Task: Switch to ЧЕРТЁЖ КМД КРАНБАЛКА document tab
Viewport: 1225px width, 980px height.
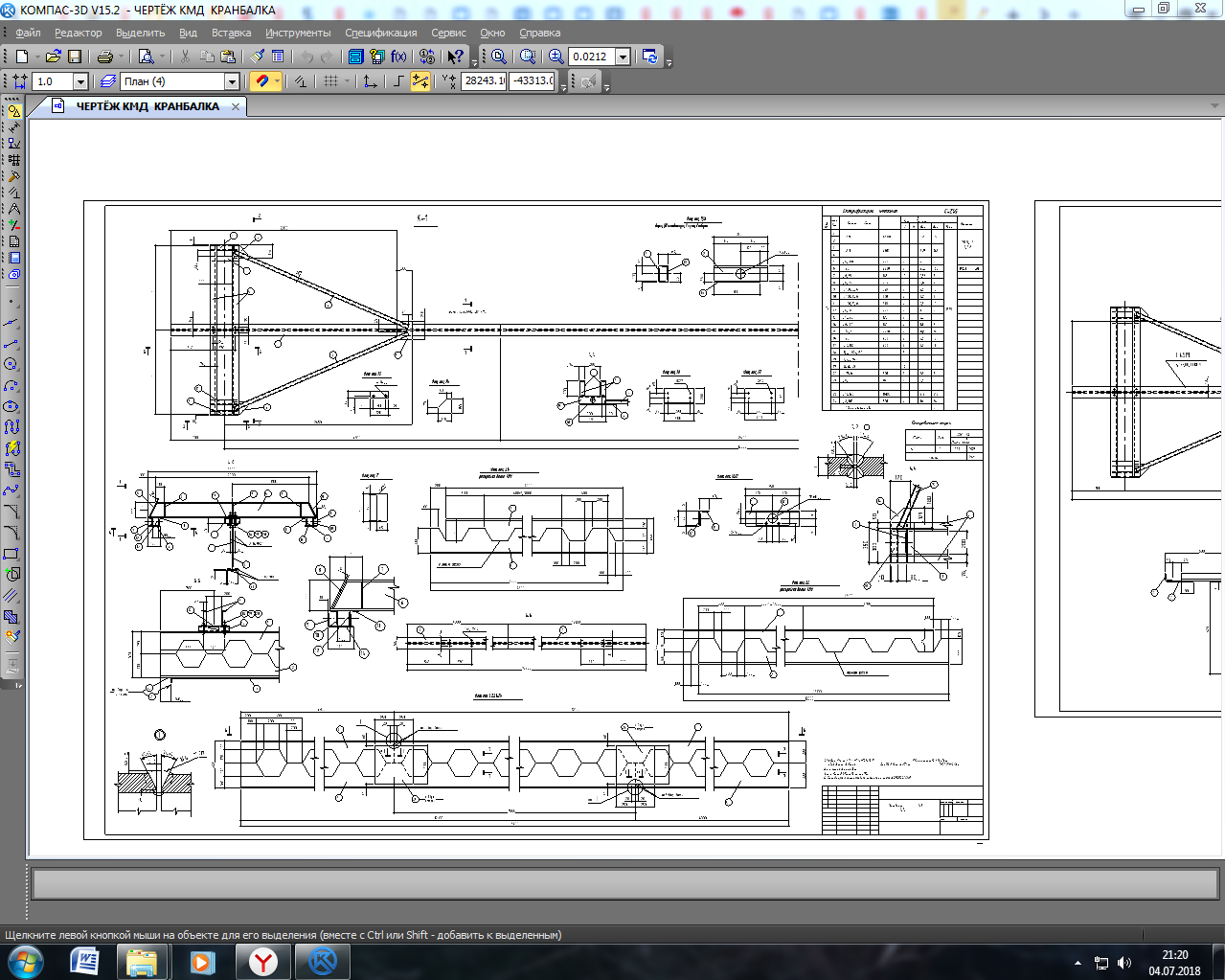Action: click(x=147, y=106)
